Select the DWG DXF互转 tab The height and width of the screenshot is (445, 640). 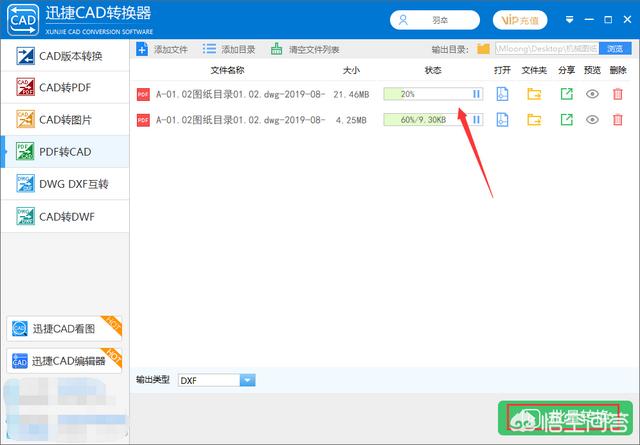[66, 183]
